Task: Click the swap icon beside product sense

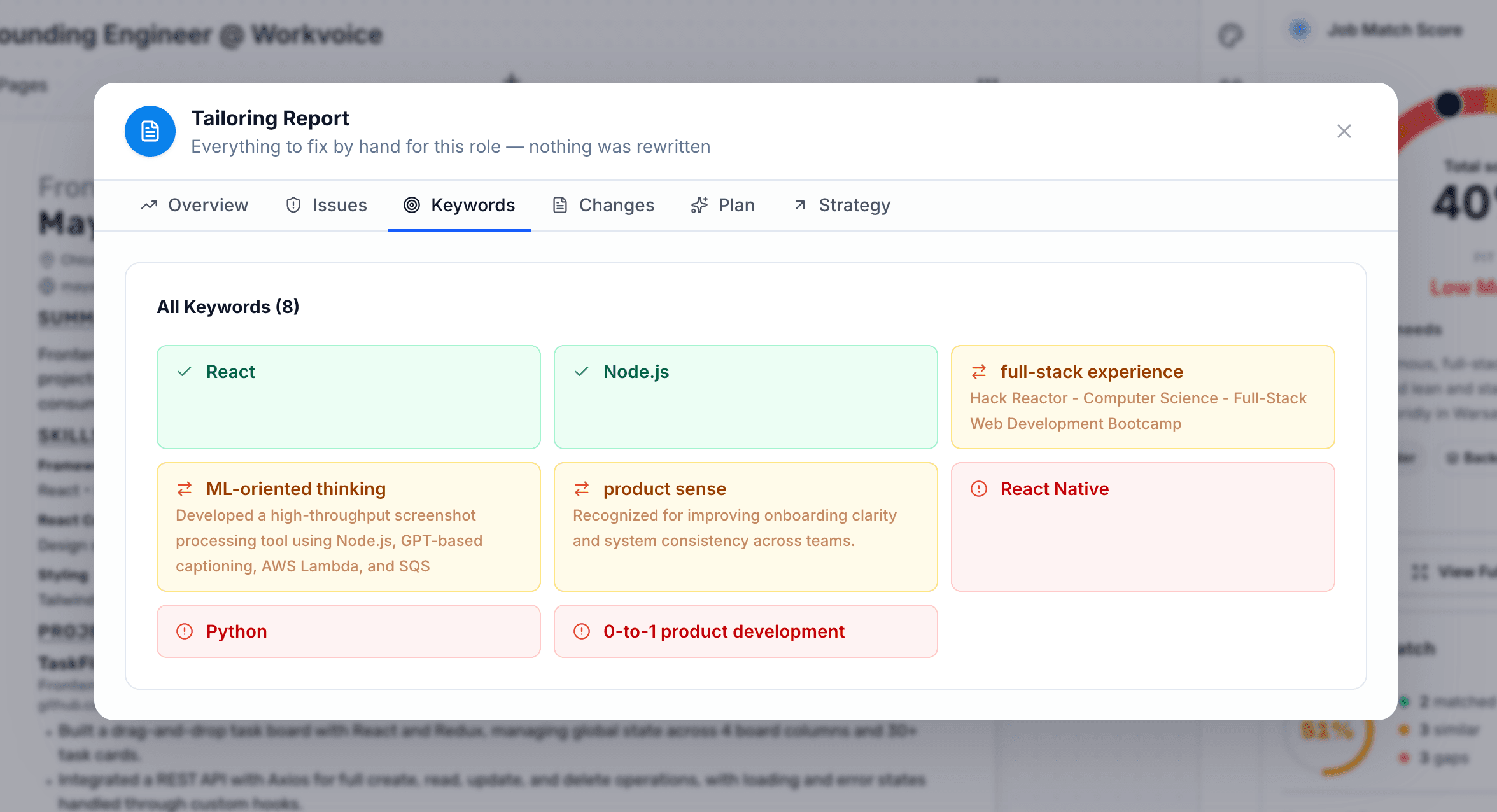Action: coord(582,489)
